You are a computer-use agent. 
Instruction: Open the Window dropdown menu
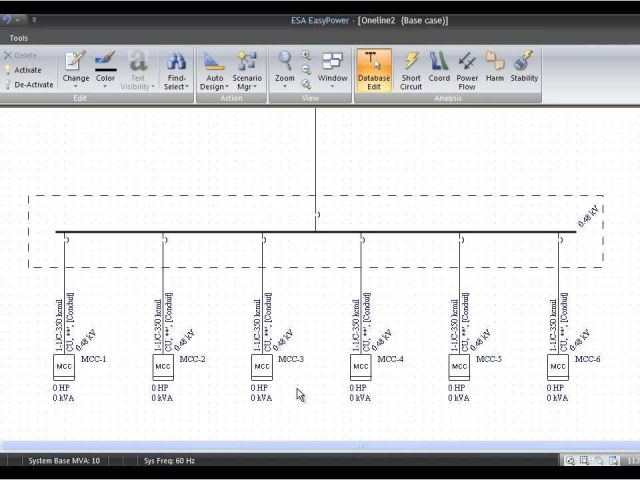tap(332, 70)
